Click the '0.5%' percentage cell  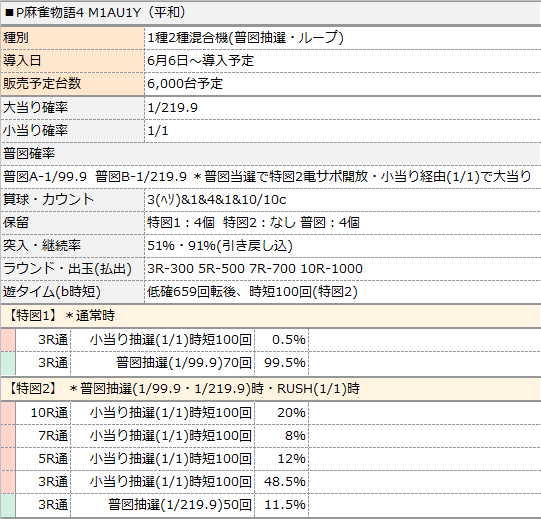coord(282,340)
